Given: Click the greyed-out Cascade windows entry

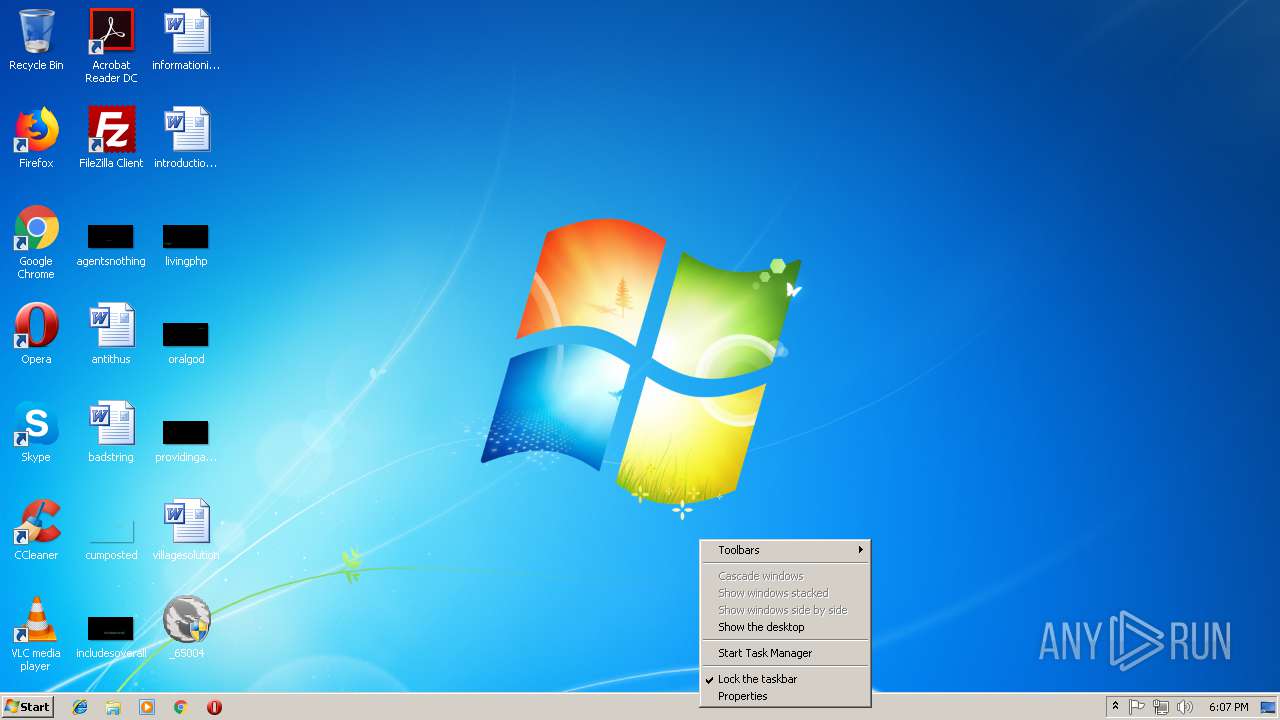Looking at the screenshot, I should point(785,576).
